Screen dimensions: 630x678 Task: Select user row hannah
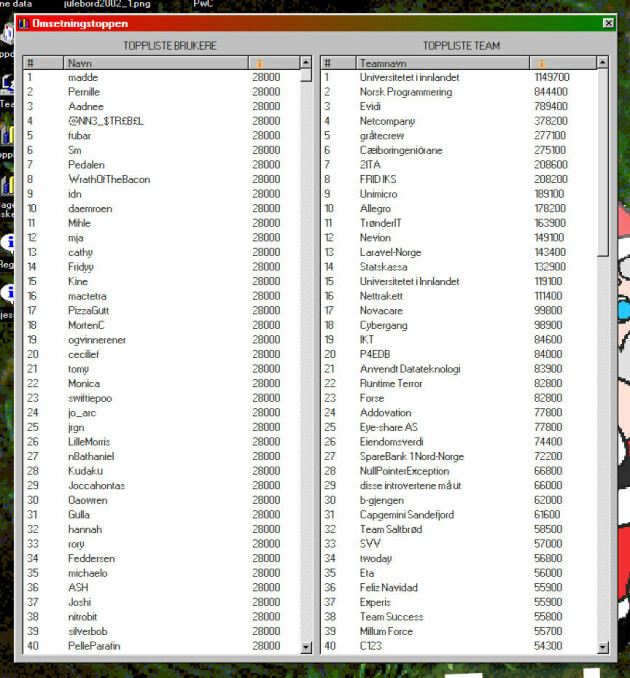tap(162, 529)
